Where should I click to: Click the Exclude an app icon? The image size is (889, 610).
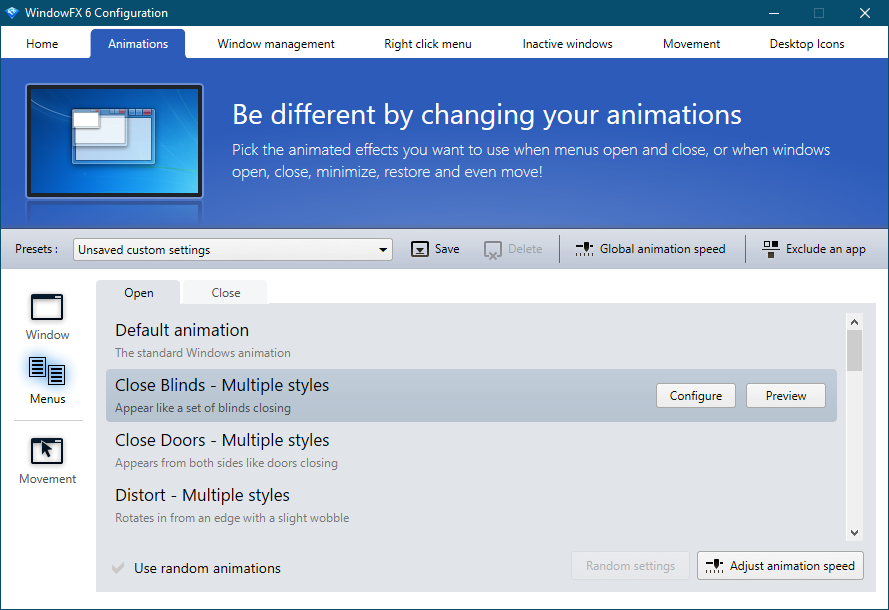point(771,249)
